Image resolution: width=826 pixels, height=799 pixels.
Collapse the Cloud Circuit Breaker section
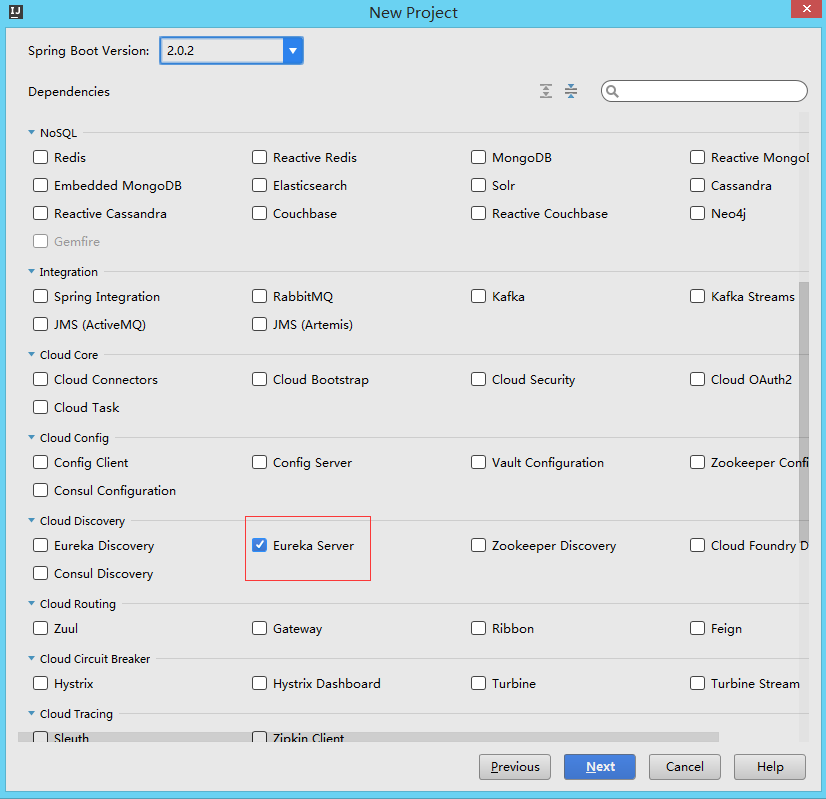coord(32,658)
